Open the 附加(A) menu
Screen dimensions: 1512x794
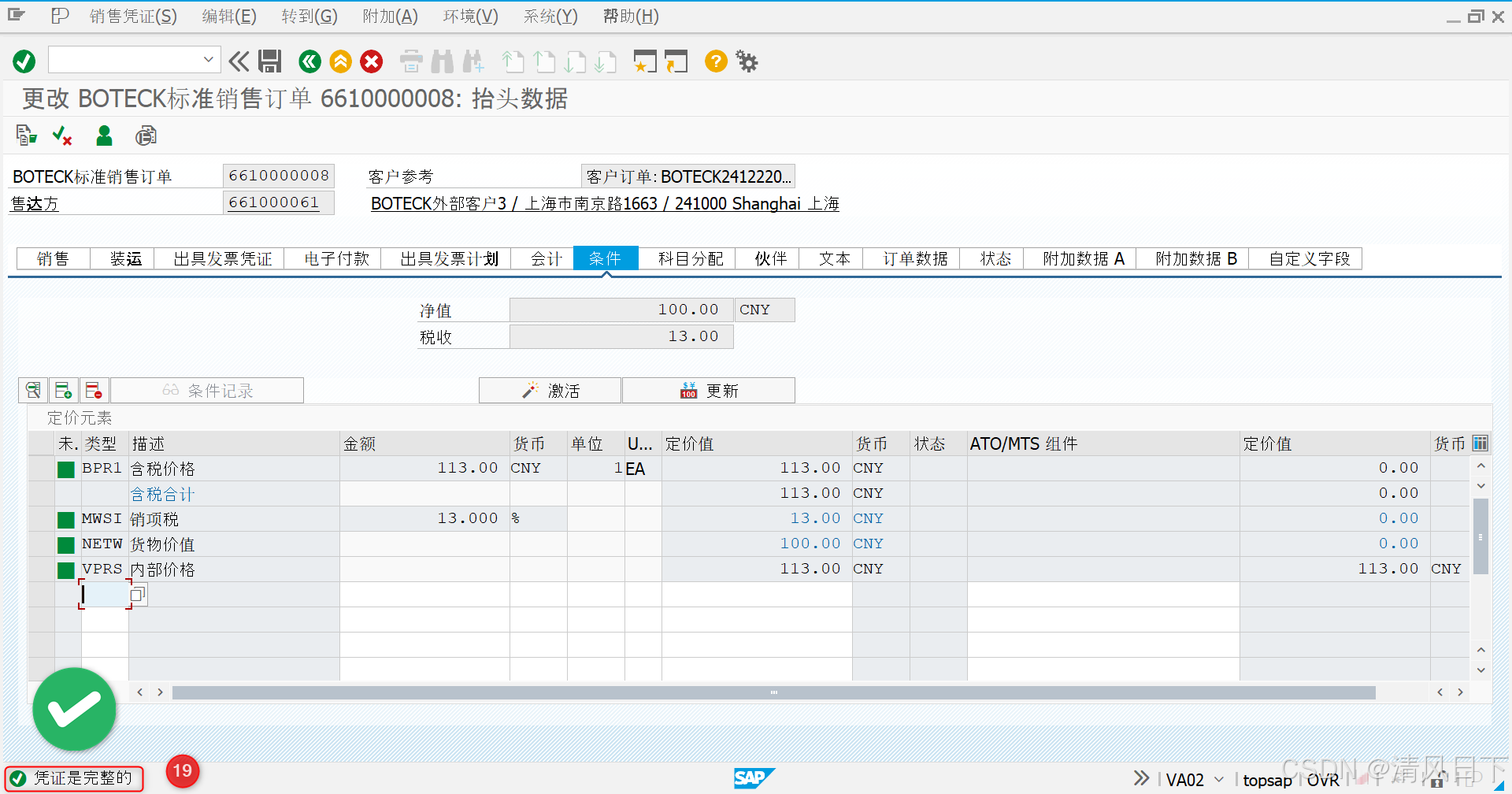(391, 17)
